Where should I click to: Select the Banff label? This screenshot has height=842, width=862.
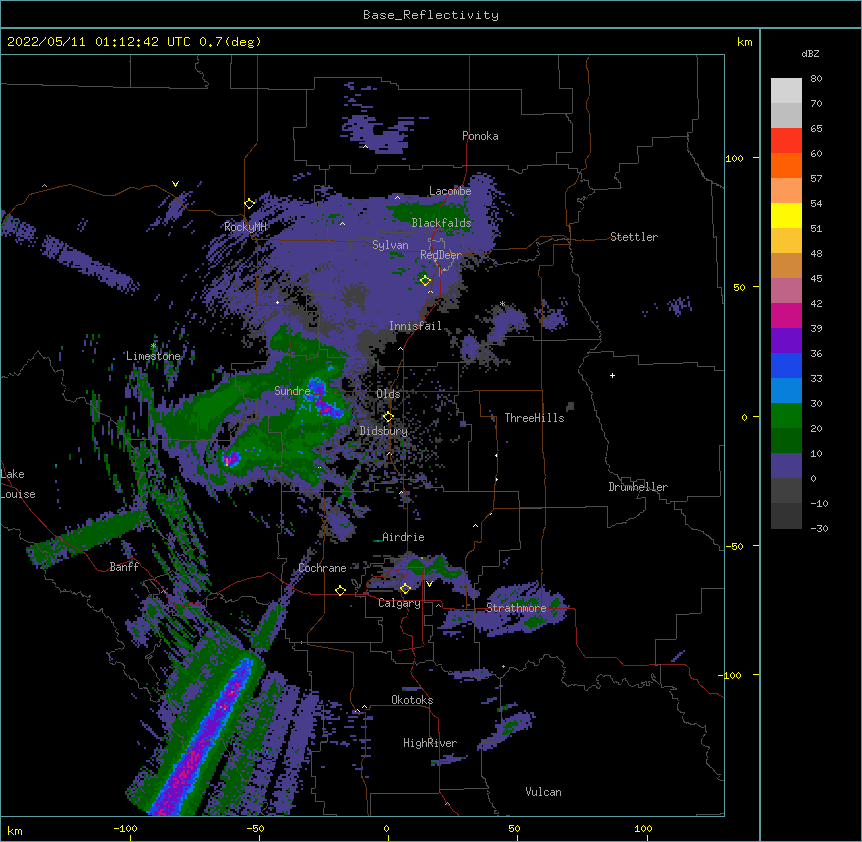[124, 567]
